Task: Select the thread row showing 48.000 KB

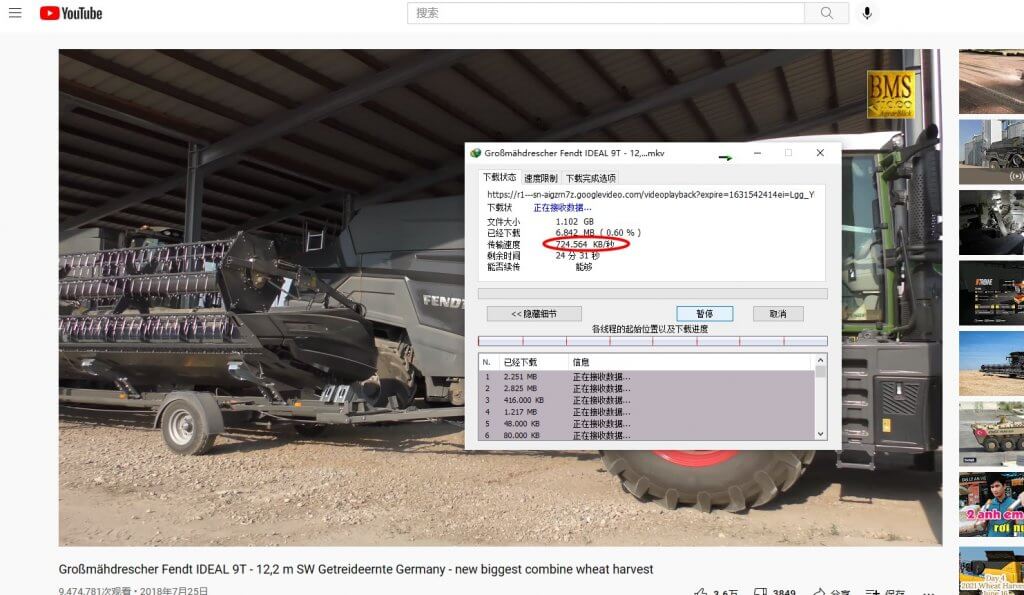Action: 647,424
